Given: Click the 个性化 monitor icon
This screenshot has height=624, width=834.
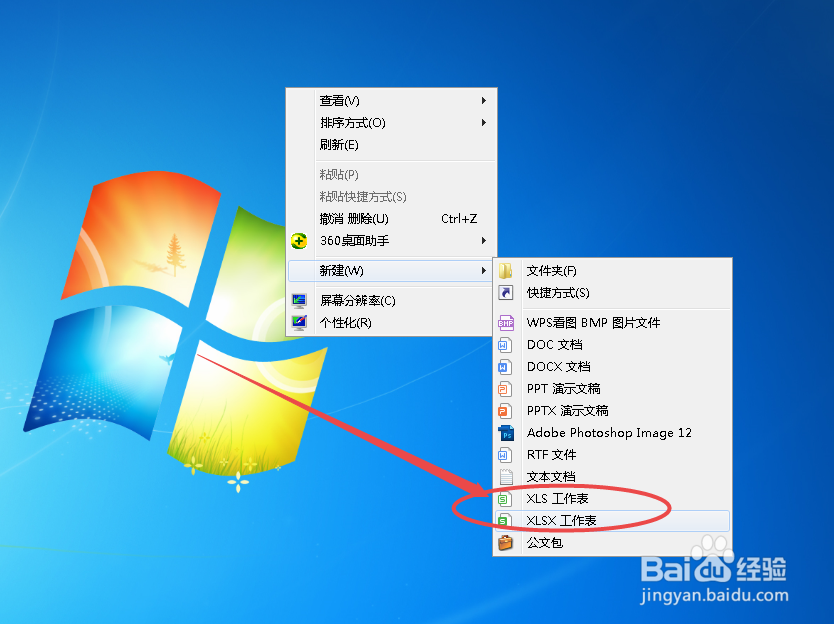Looking at the screenshot, I should point(299,322).
